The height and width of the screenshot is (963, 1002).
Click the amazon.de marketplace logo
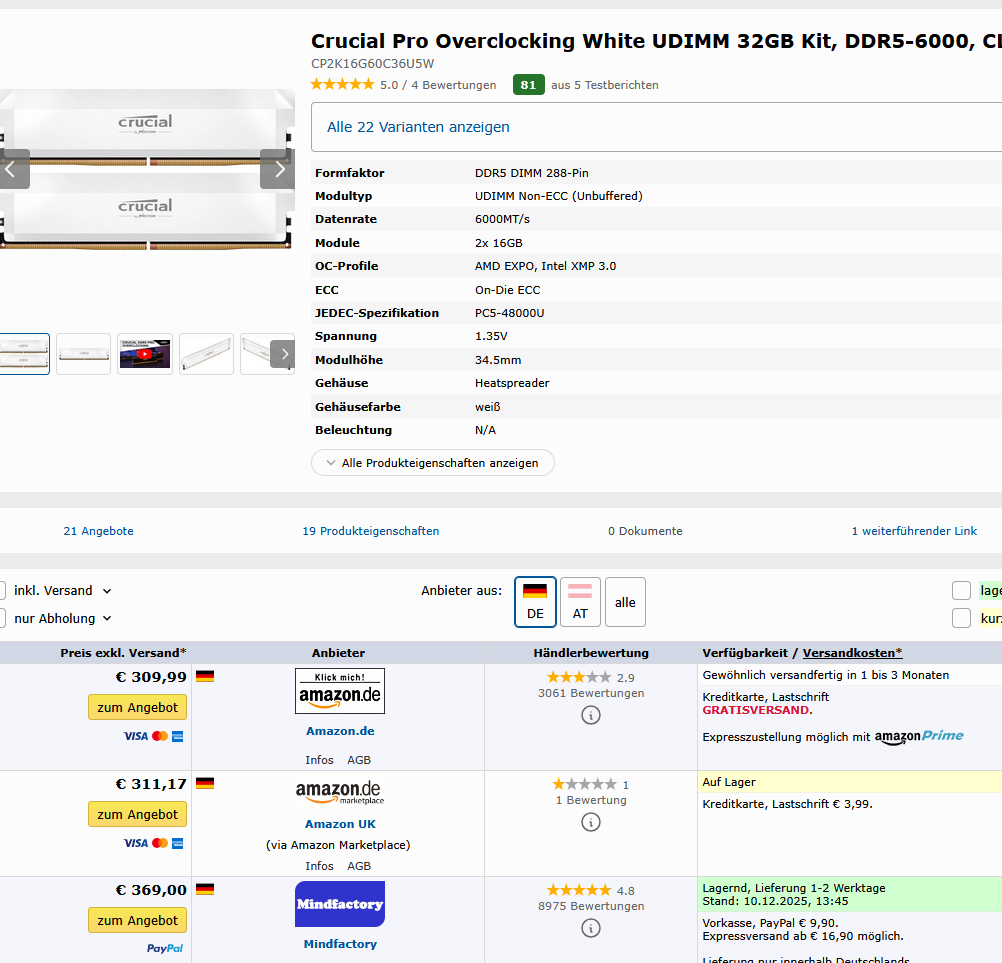click(x=340, y=792)
